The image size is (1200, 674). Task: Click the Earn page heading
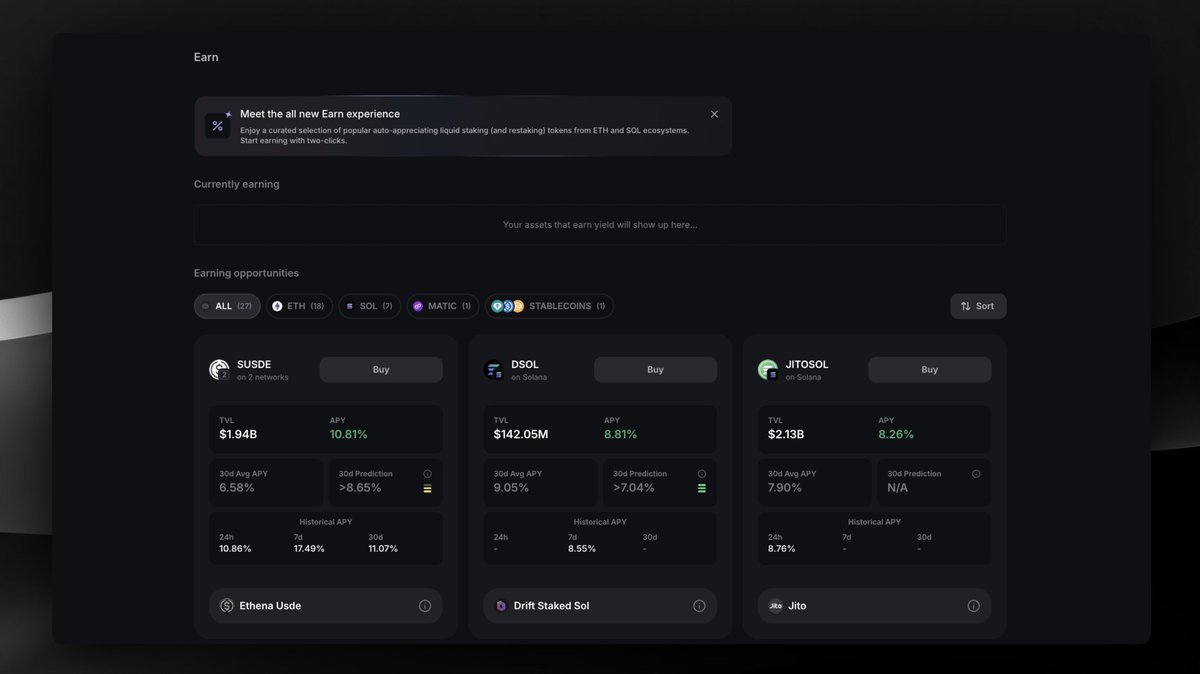(x=206, y=57)
